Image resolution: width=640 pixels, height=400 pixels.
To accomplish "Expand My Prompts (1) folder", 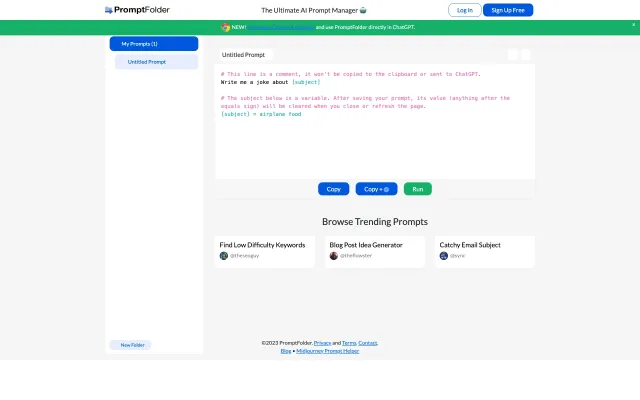I will click(x=154, y=44).
